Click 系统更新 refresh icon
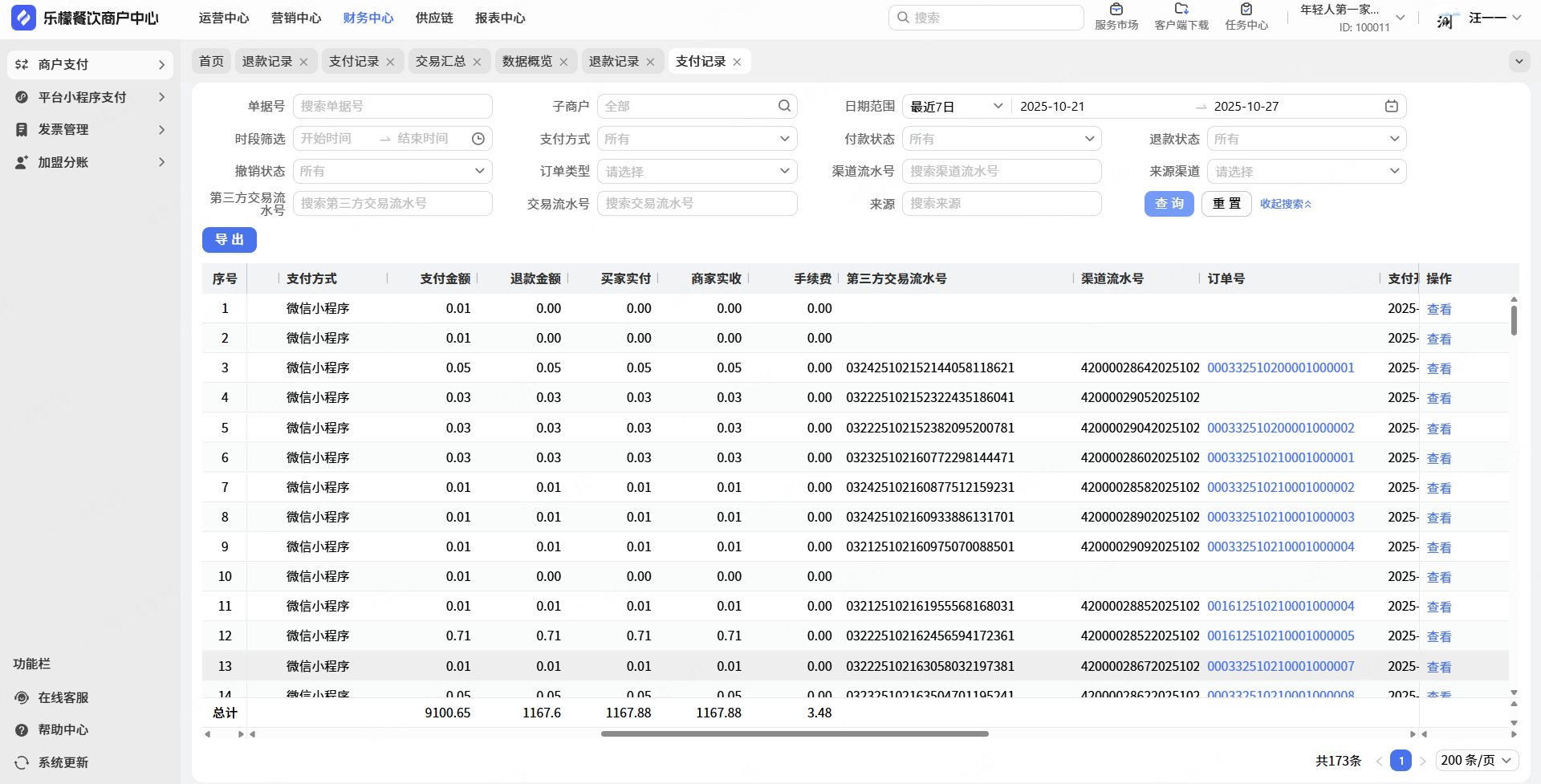The width and height of the screenshot is (1541, 784). (22, 762)
